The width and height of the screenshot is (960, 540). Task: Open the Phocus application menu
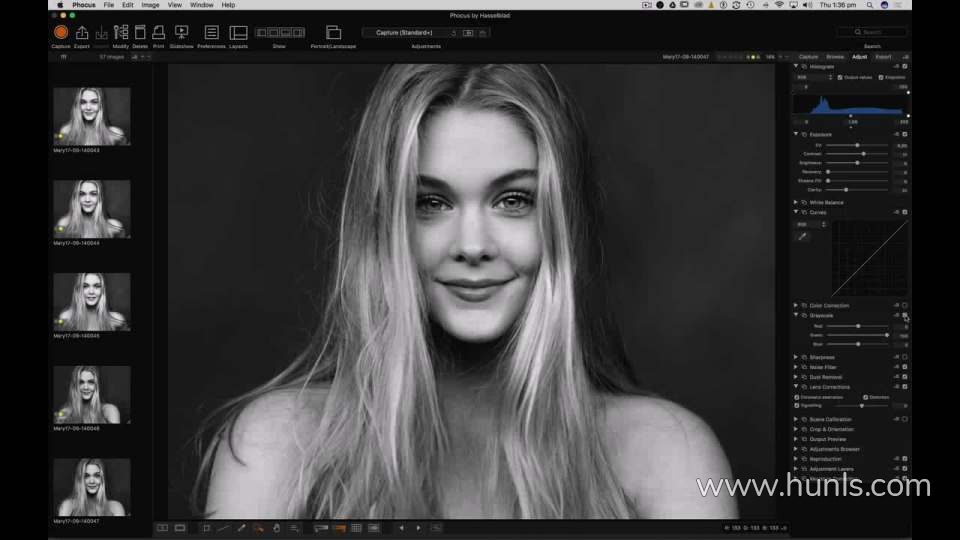pyautogui.click(x=84, y=5)
